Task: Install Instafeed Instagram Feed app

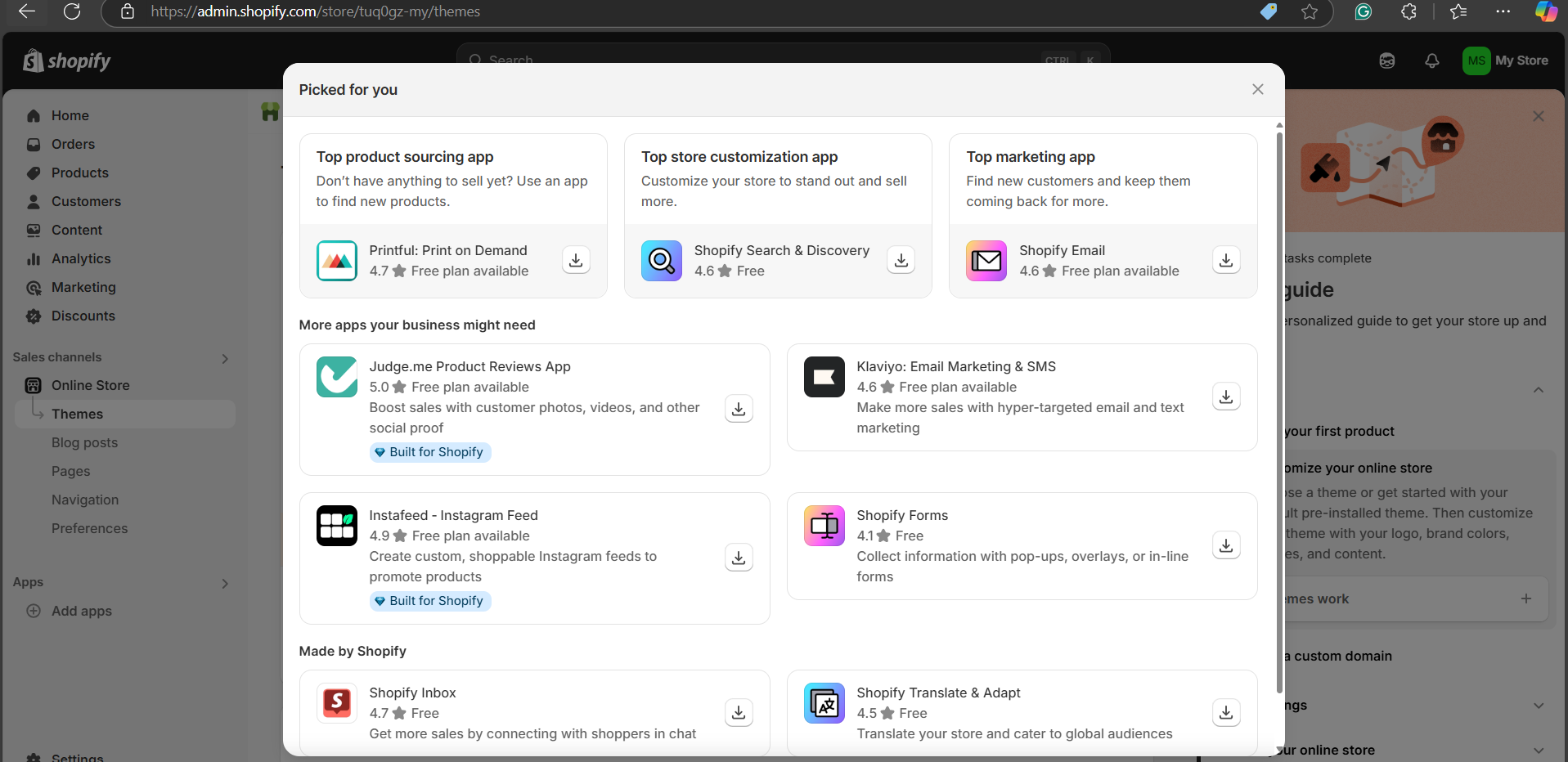Action: pyautogui.click(x=739, y=558)
